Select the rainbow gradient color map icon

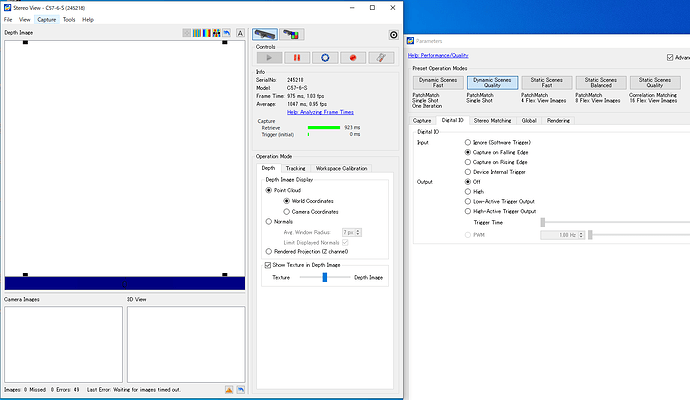(x=206, y=33)
